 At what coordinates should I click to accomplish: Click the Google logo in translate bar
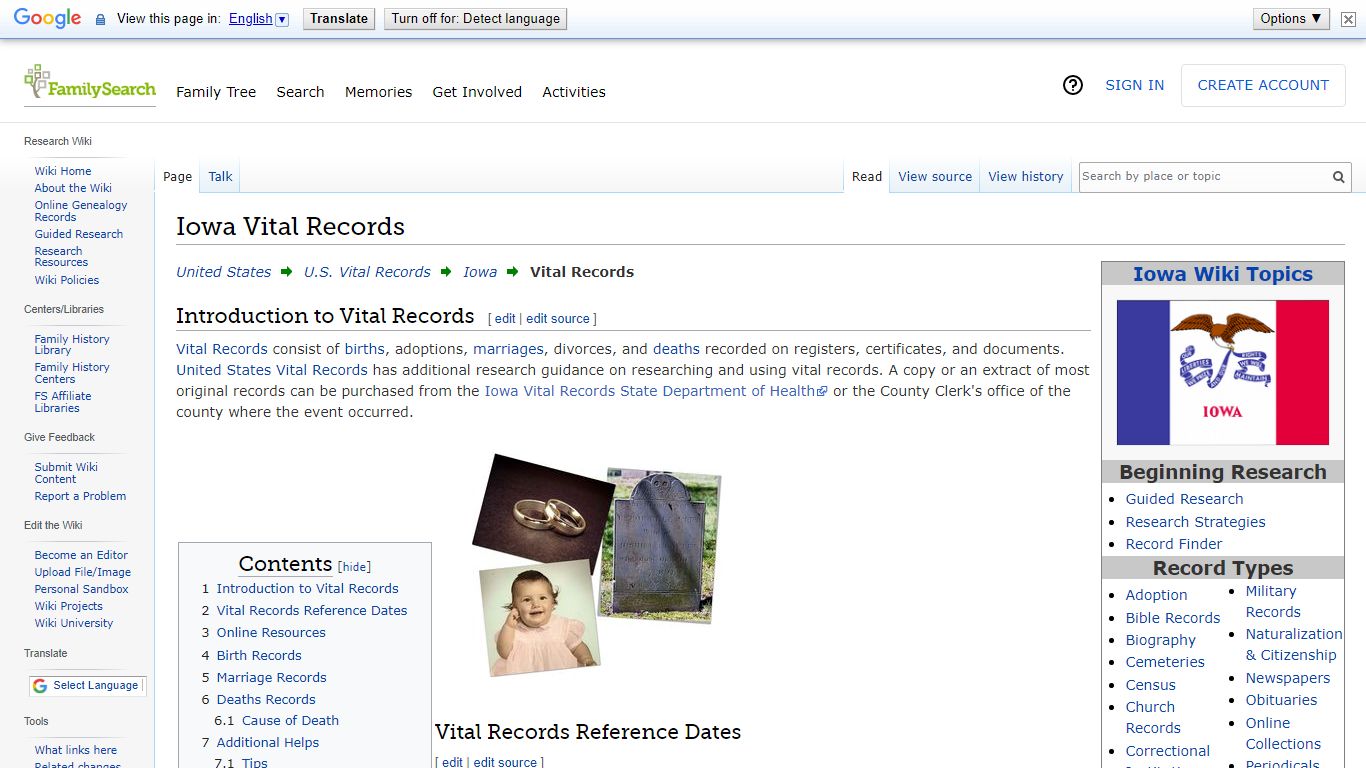click(47, 19)
